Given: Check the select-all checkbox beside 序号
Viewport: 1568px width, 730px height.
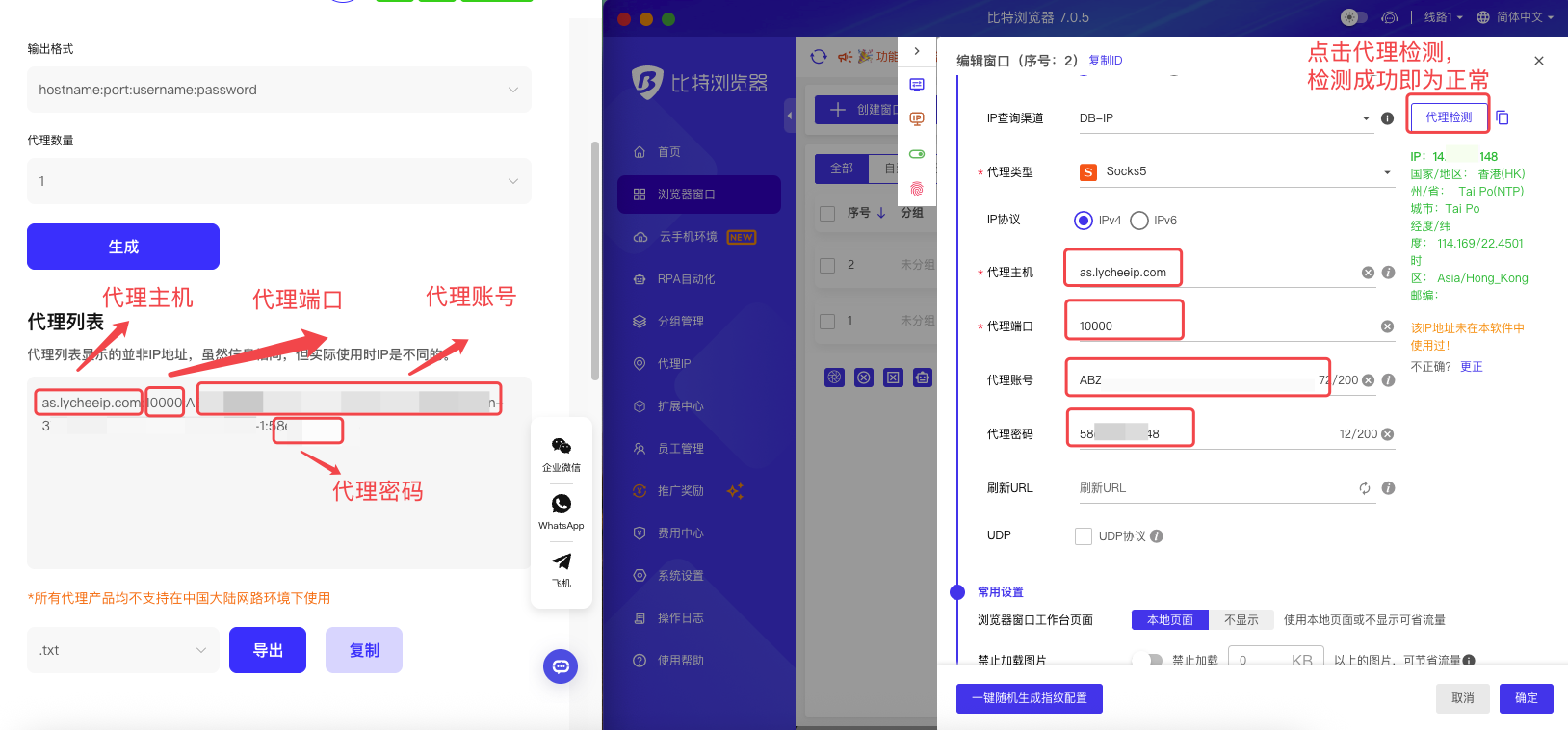Looking at the screenshot, I should click(x=827, y=214).
